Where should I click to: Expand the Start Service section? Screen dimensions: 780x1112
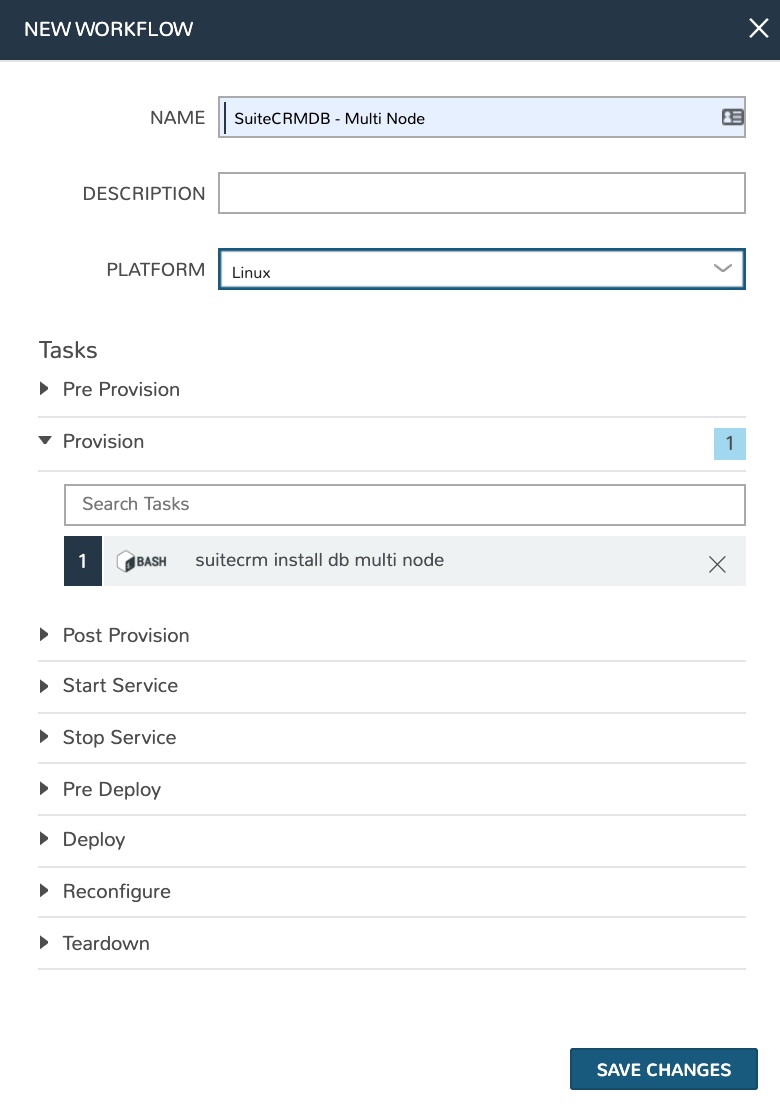point(120,685)
